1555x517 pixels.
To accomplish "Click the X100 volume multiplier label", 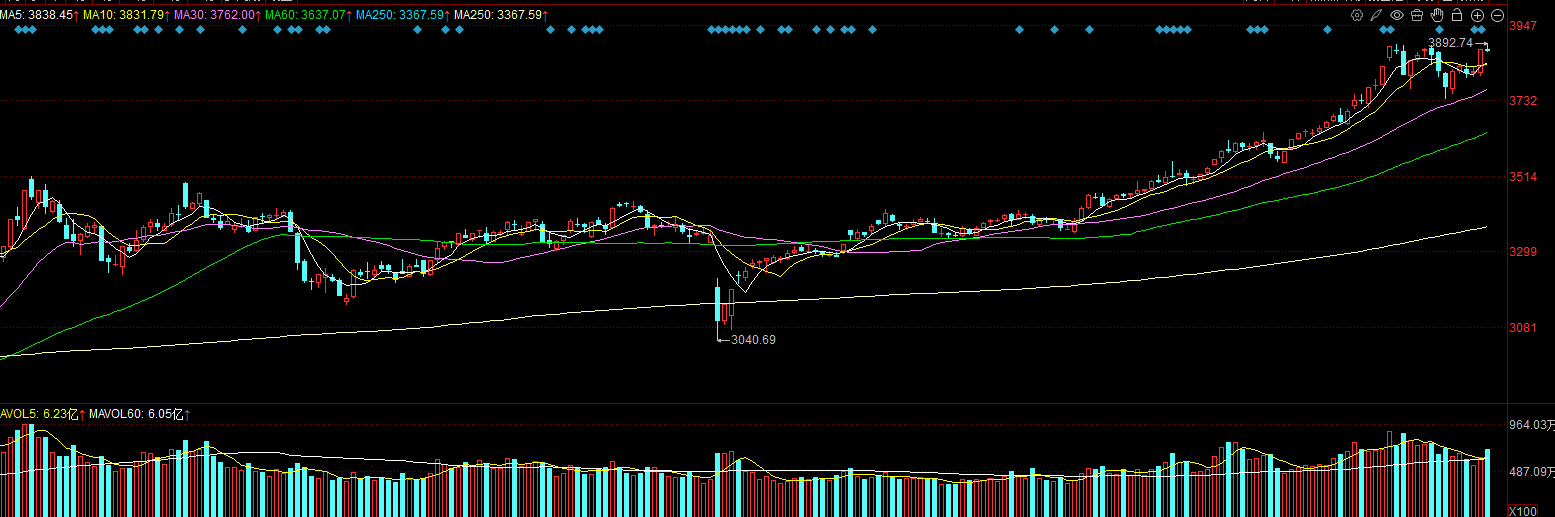I will tap(1524, 510).
